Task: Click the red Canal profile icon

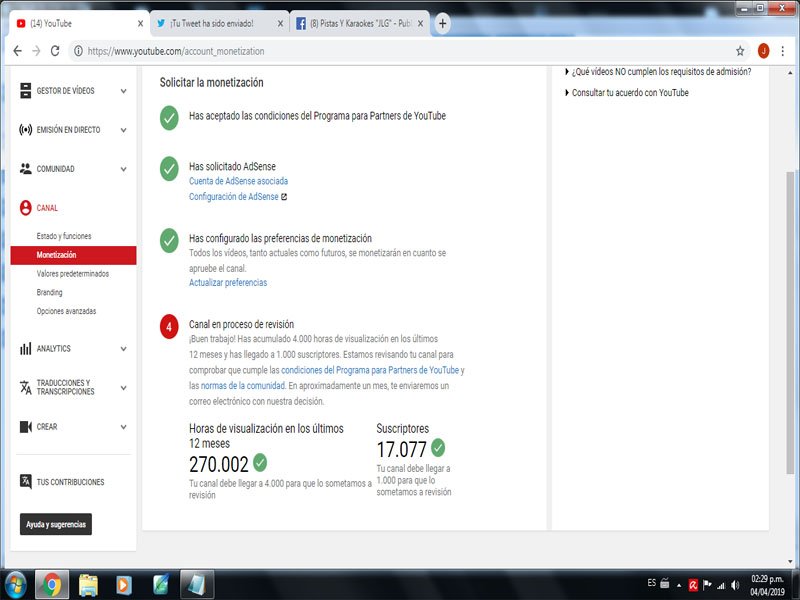Action: [26, 208]
